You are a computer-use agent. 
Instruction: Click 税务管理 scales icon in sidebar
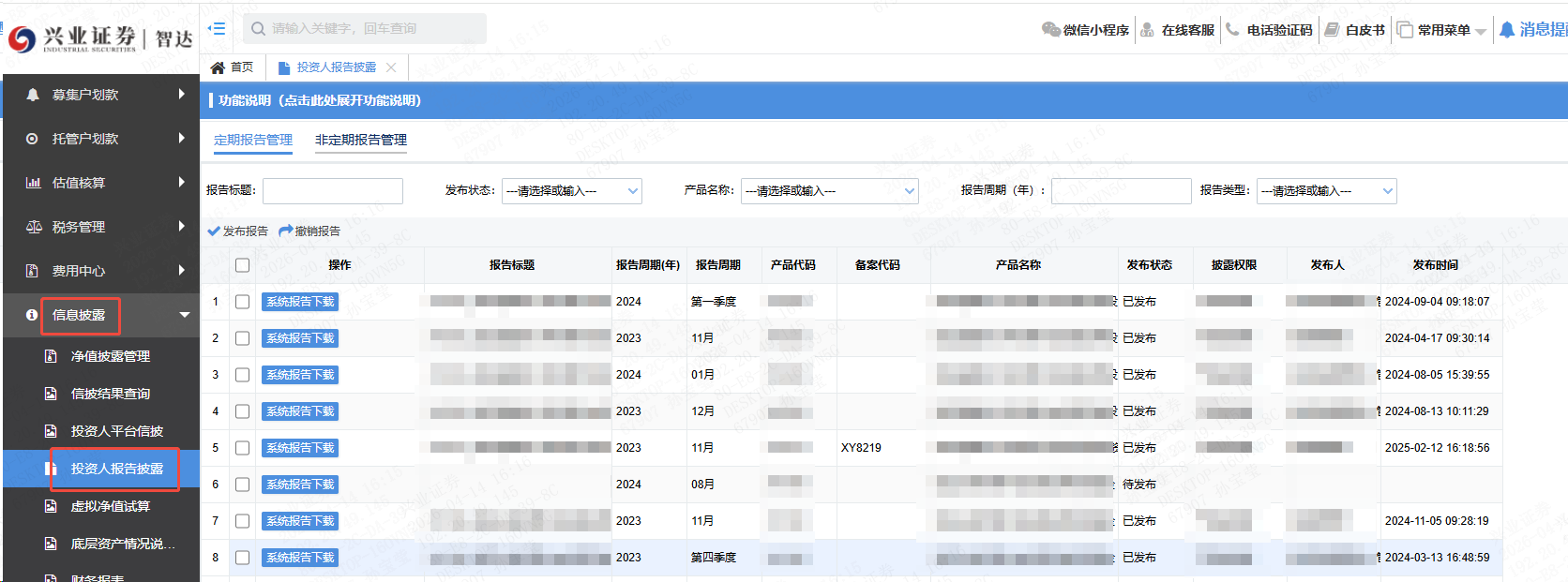[x=34, y=227]
